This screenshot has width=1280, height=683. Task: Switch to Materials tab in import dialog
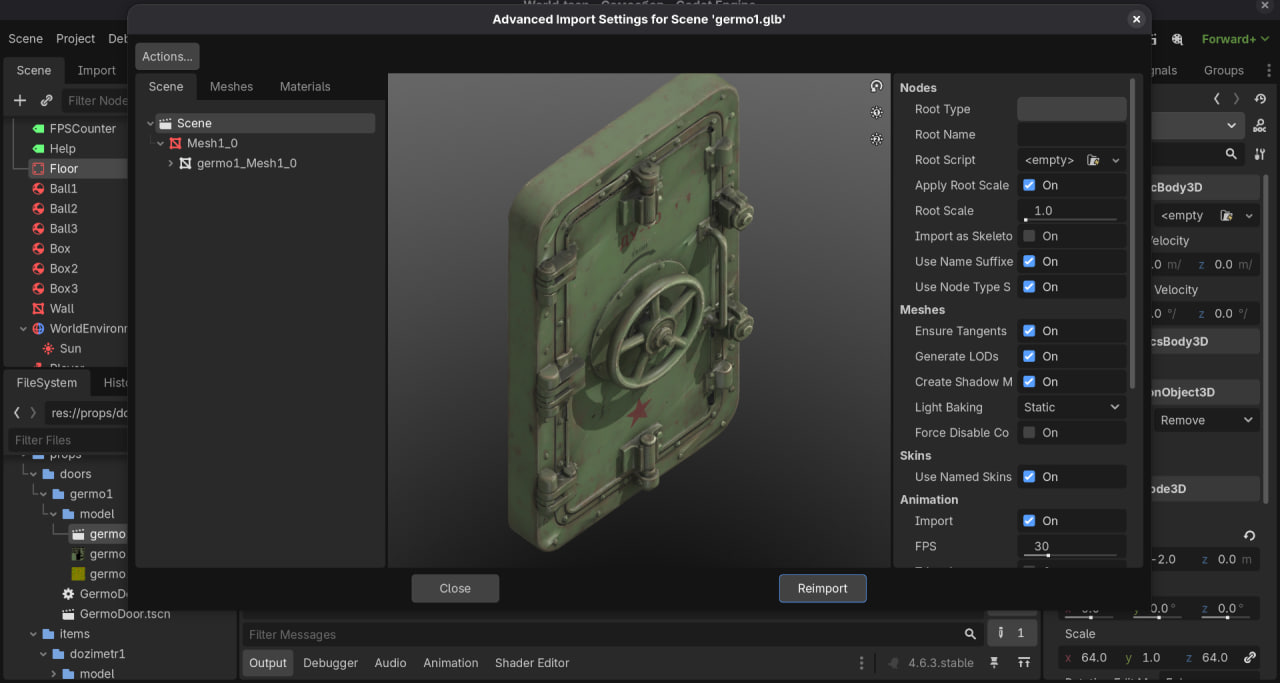[305, 87]
